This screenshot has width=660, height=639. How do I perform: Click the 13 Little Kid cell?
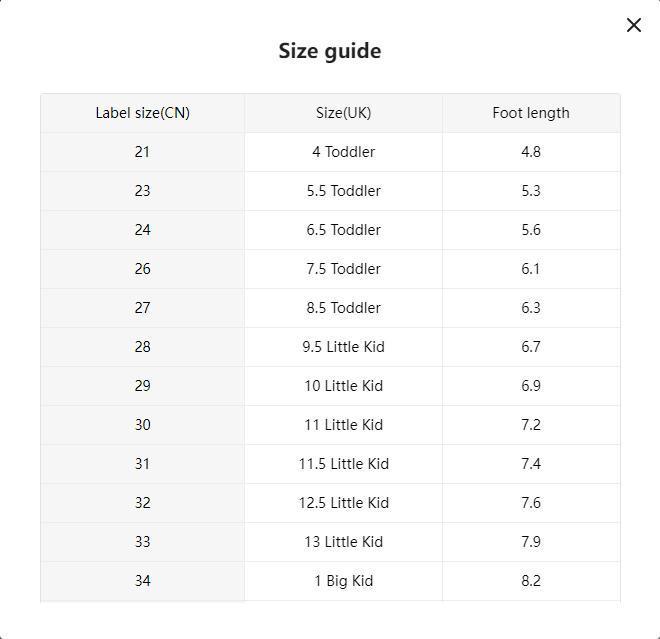(343, 542)
